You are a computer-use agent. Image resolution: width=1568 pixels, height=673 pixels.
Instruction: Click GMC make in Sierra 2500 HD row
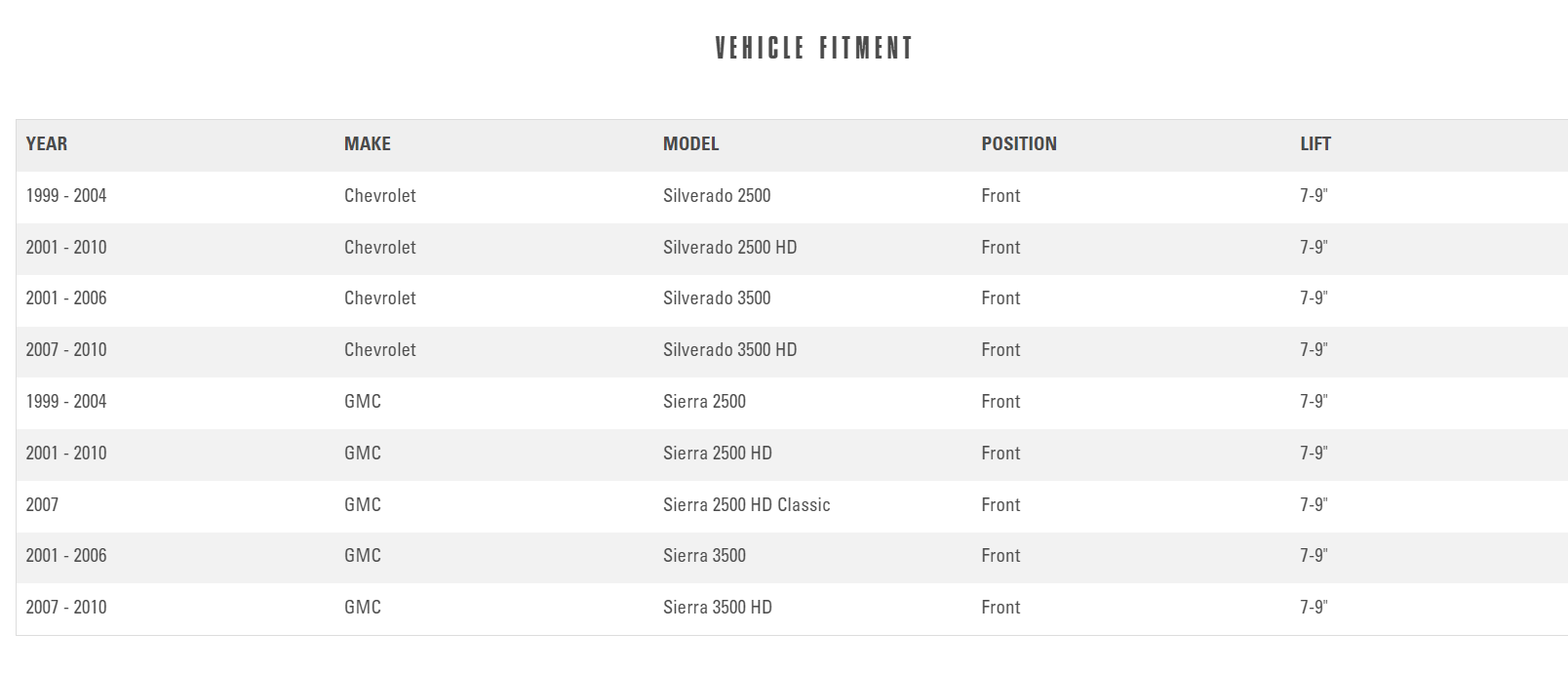362,454
